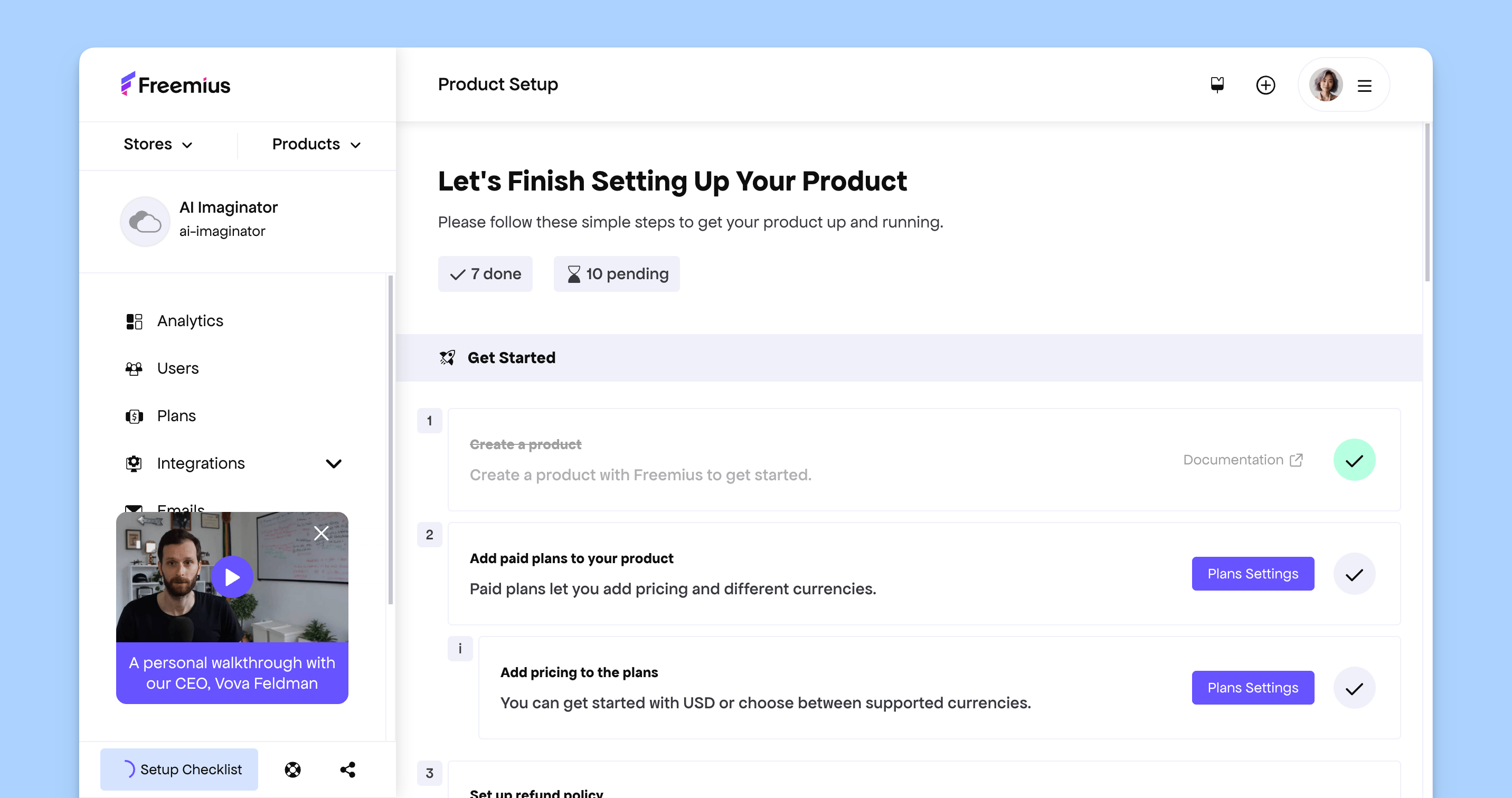Toggle the Create a product green checkmark

(1354, 460)
